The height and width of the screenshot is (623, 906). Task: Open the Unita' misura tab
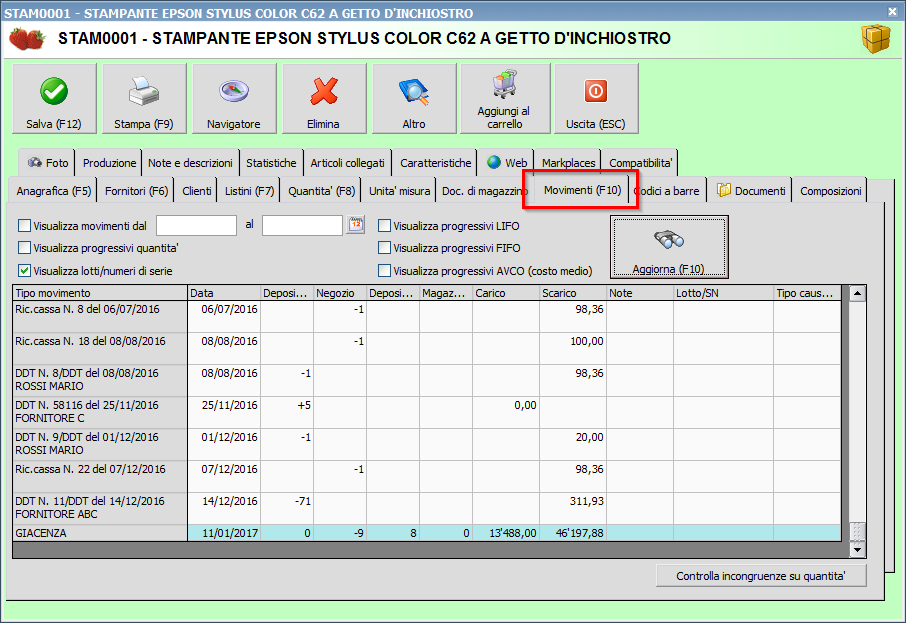(399, 191)
